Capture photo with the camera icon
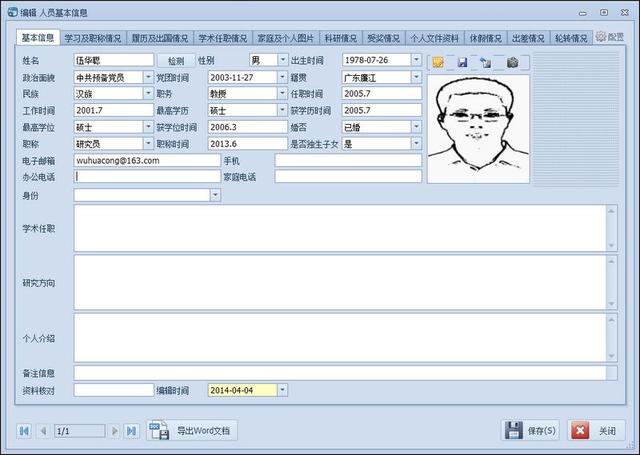The width and height of the screenshot is (640, 455). point(513,62)
